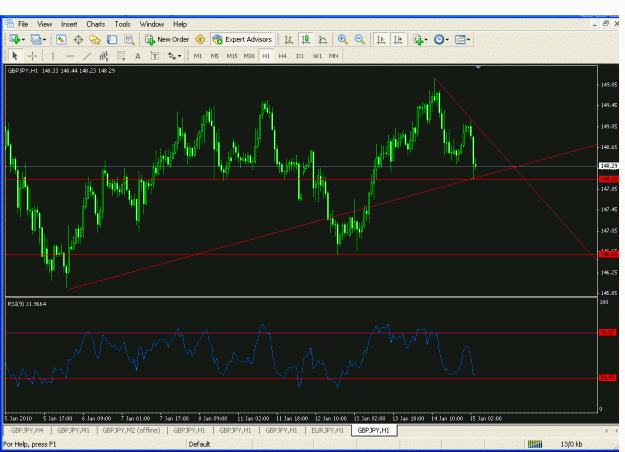Select the D1 timeframe button

300,56
